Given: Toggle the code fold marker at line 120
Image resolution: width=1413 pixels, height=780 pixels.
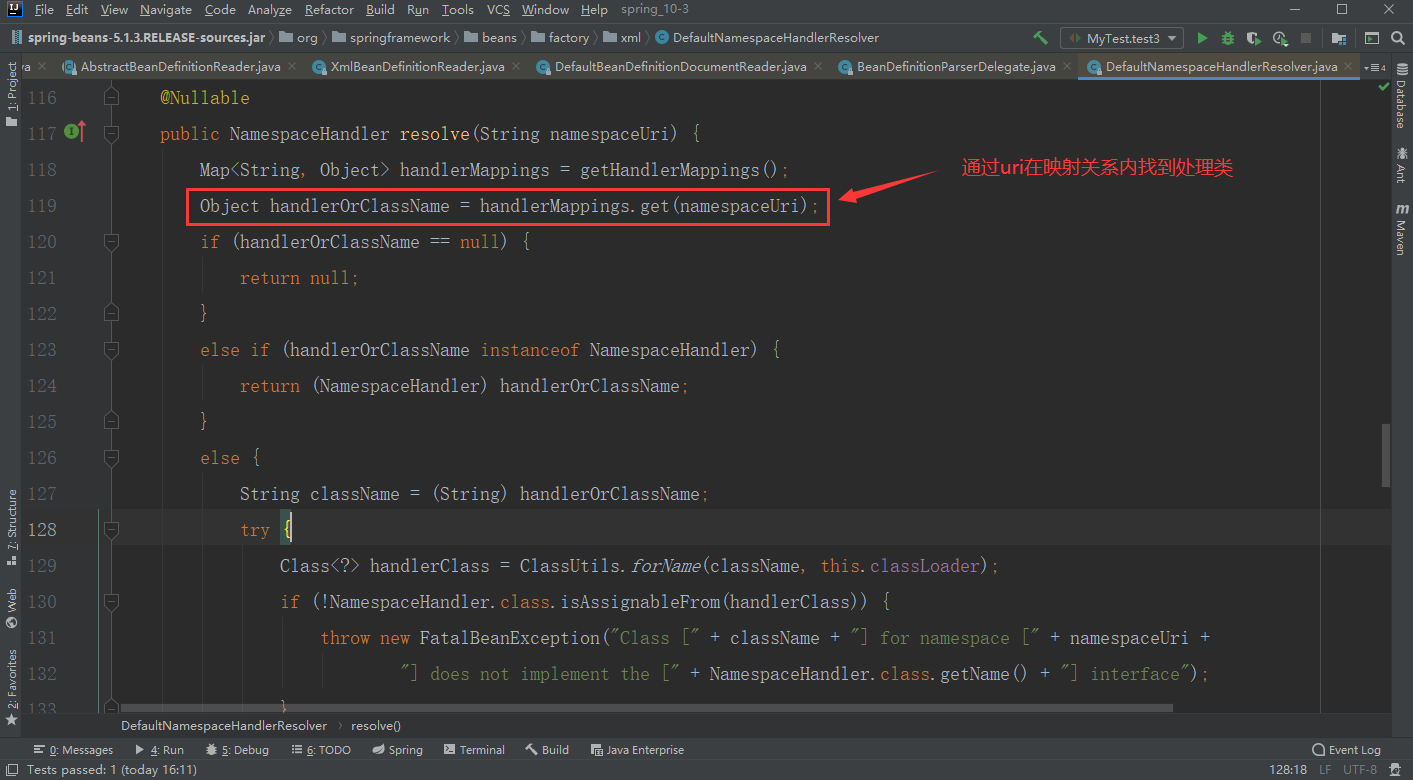Looking at the screenshot, I should [x=111, y=241].
